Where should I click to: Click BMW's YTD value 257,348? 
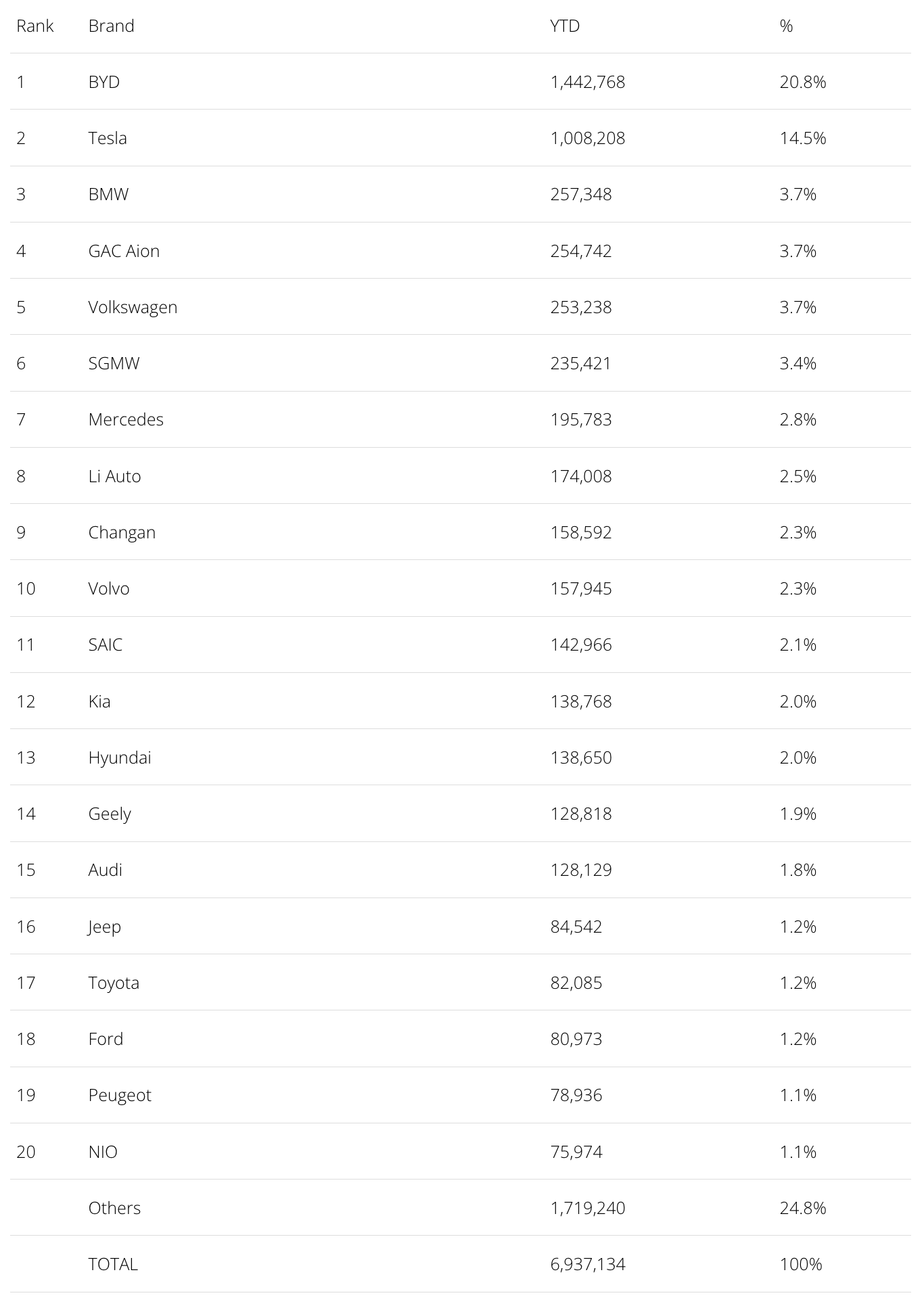[581, 194]
